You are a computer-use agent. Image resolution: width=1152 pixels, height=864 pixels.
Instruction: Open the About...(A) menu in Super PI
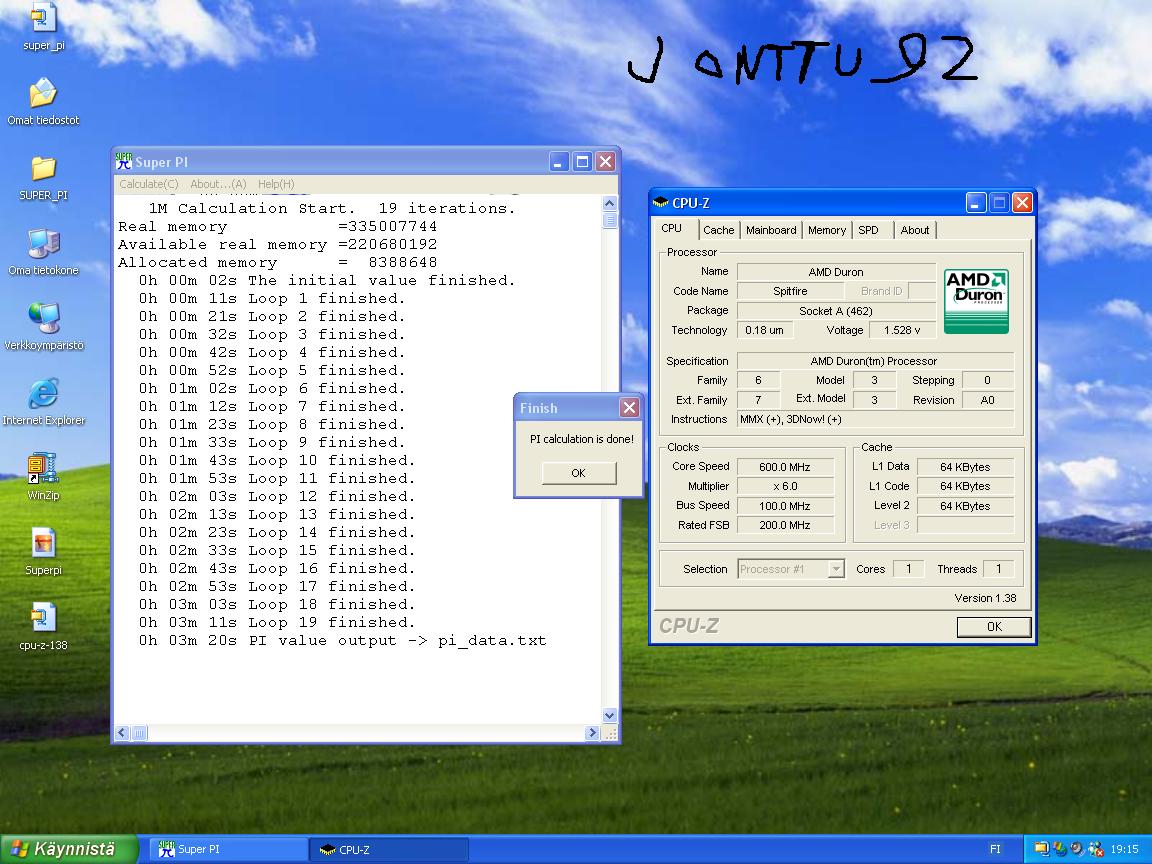tap(218, 184)
